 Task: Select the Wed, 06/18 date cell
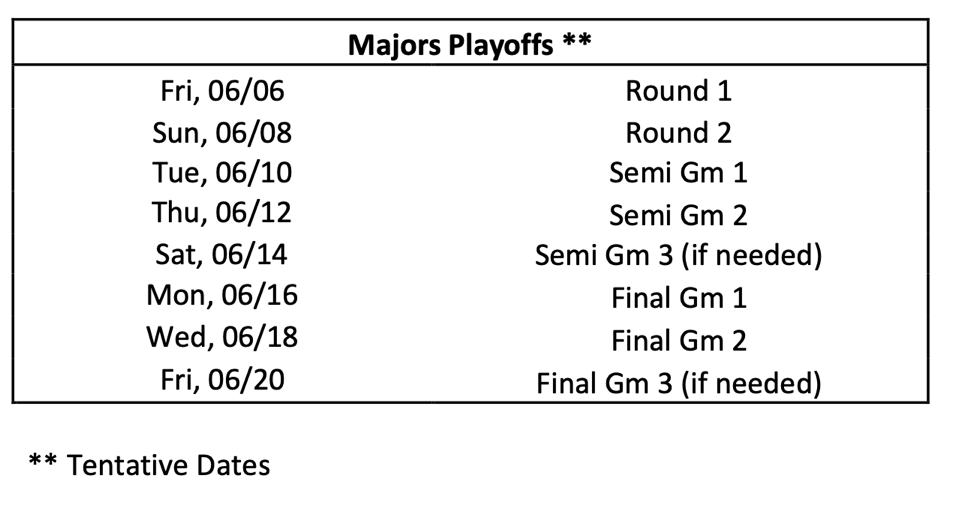point(222,337)
